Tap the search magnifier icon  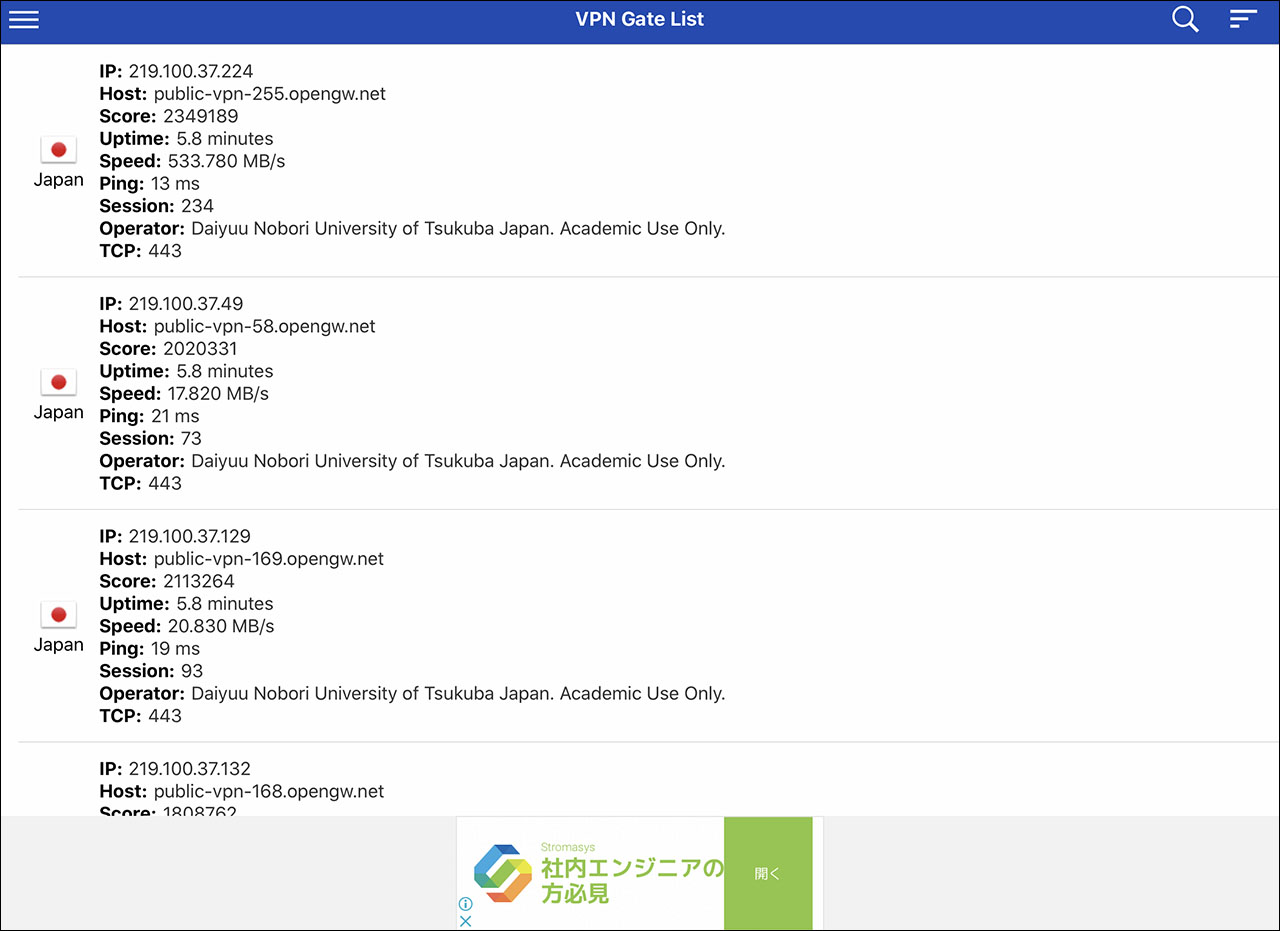[1185, 19]
